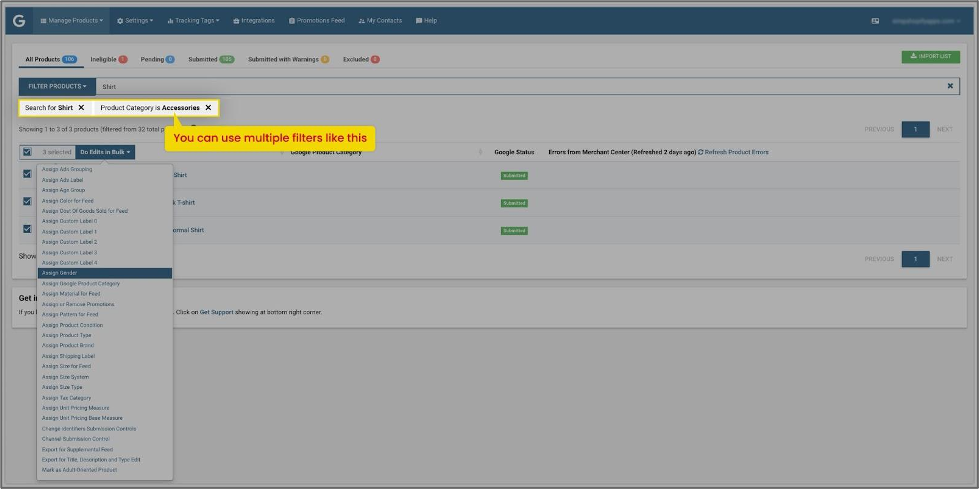This screenshot has width=979, height=489.
Task: Uncheck the third product row checkbox
Action: [x=27, y=229]
